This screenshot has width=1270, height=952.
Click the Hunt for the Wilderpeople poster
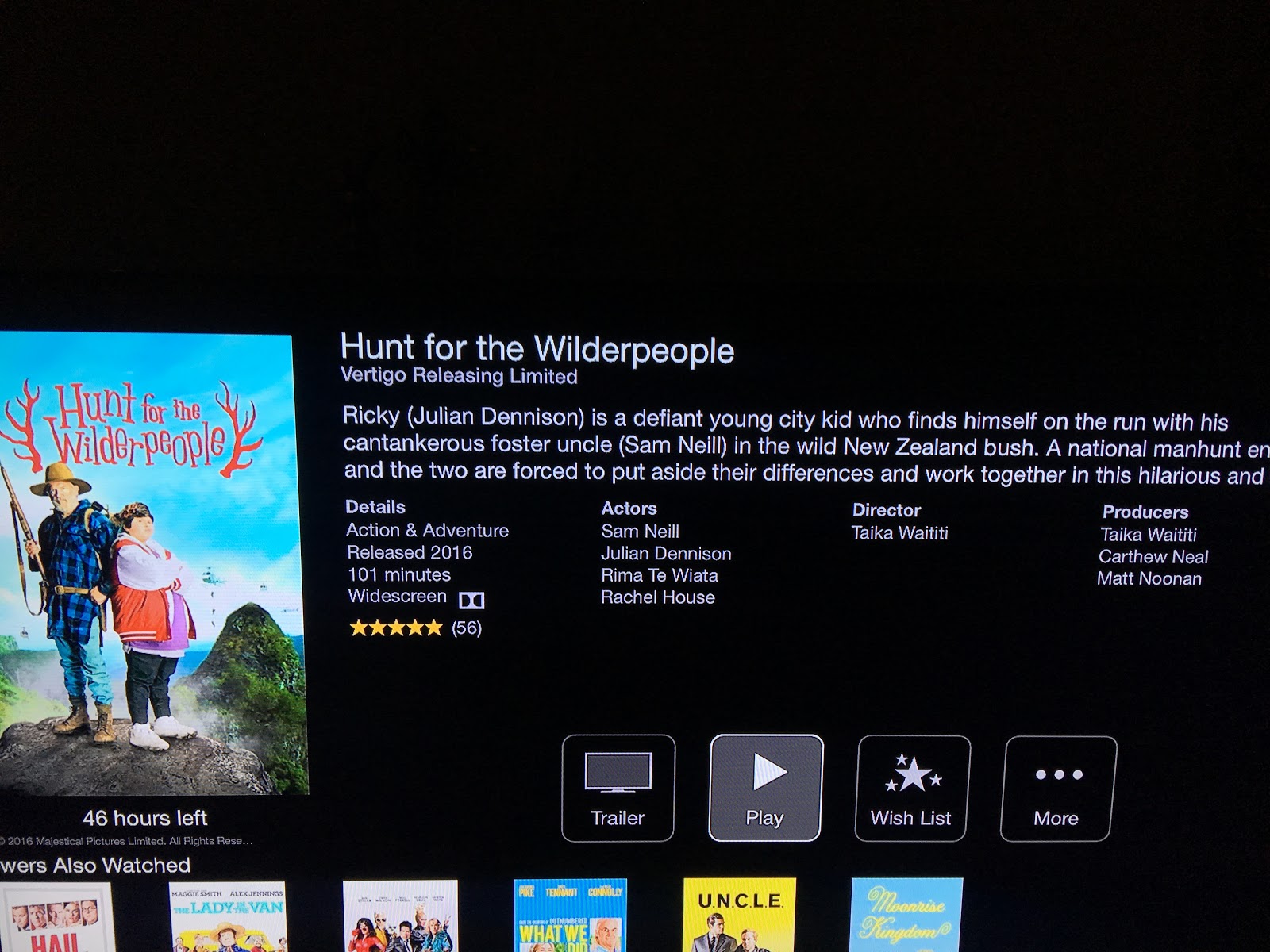tap(151, 563)
